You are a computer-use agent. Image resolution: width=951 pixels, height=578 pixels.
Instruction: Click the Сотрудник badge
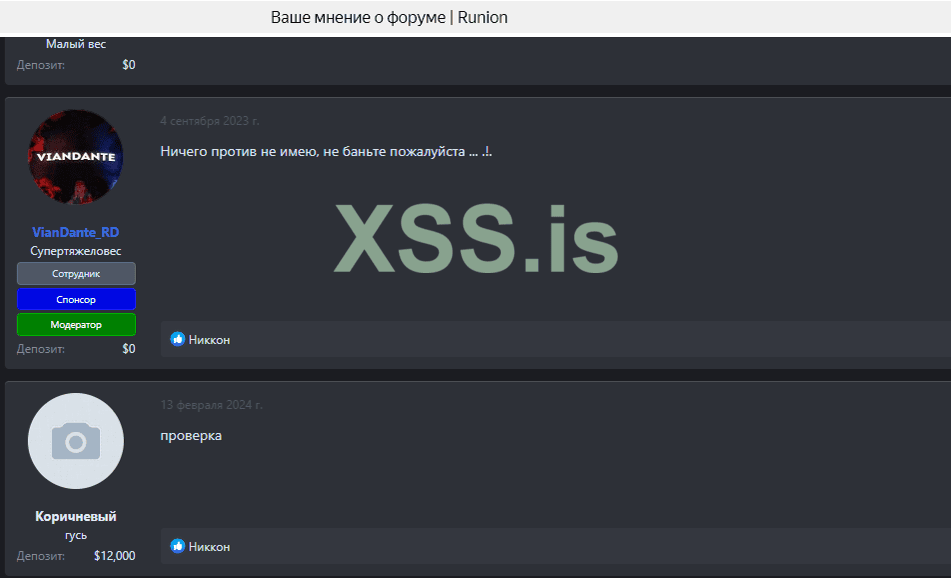(x=76, y=274)
